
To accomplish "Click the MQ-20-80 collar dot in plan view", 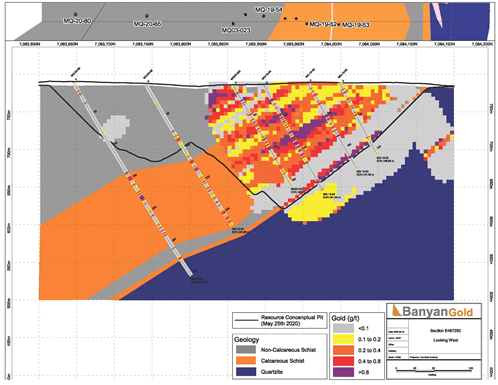I will click(x=76, y=14).
